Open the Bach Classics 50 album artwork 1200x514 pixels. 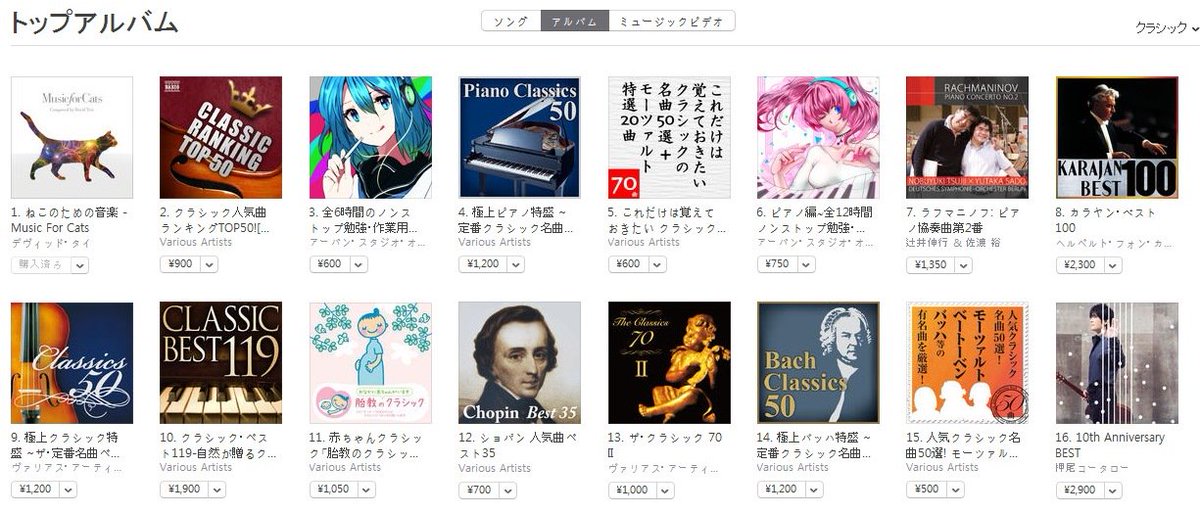(818, 363)
